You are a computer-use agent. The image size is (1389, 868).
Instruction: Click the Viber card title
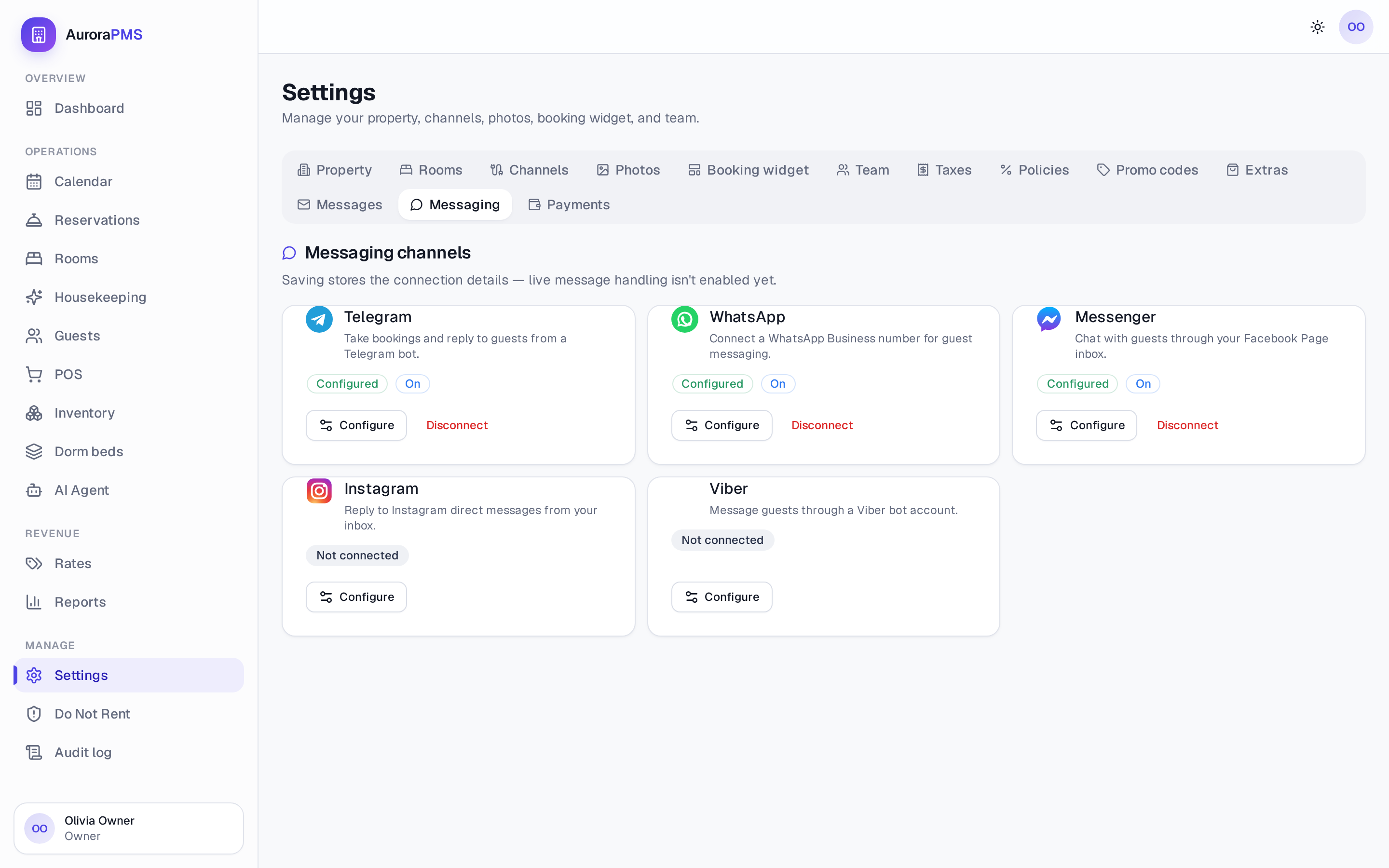(728, 488)
